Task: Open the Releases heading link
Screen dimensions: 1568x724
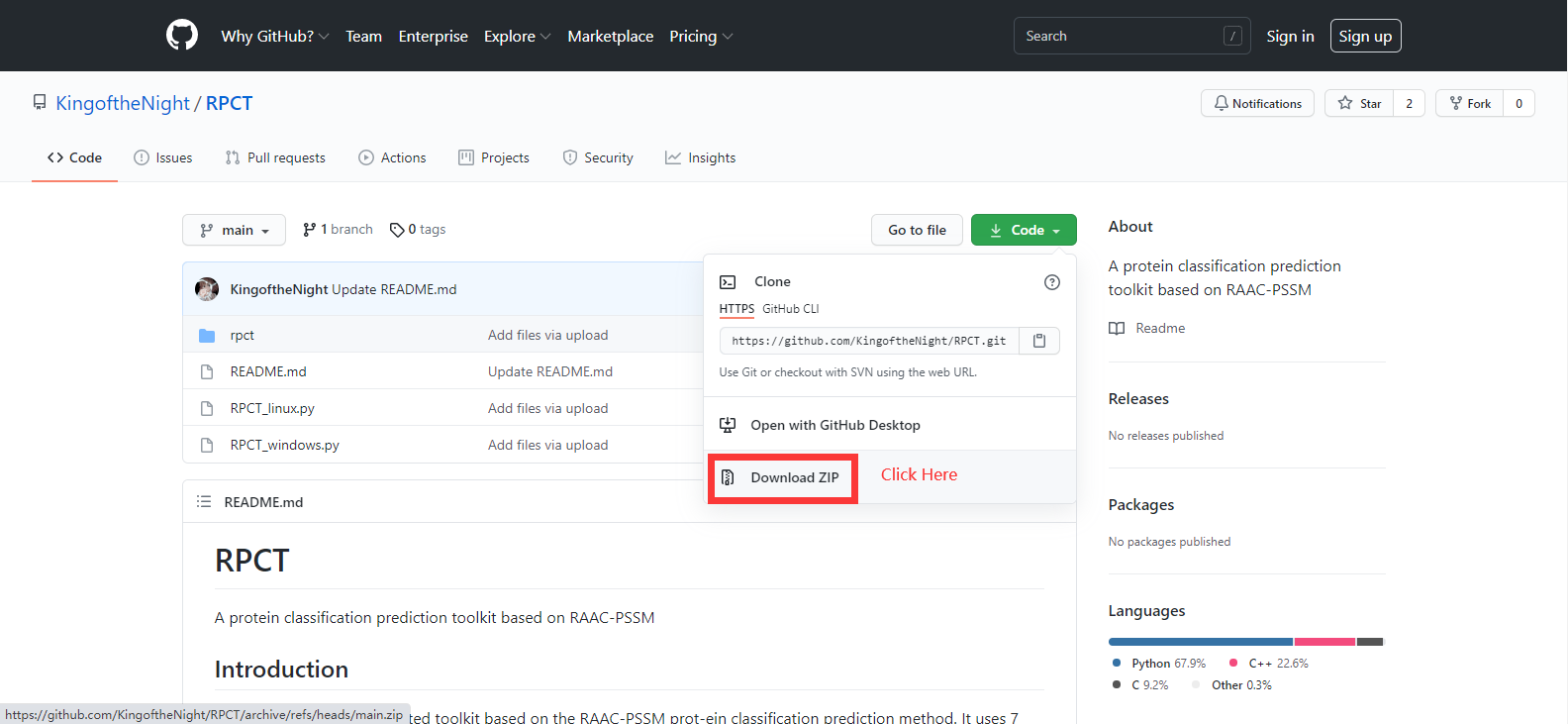Action: click(x=1138, y=399)
